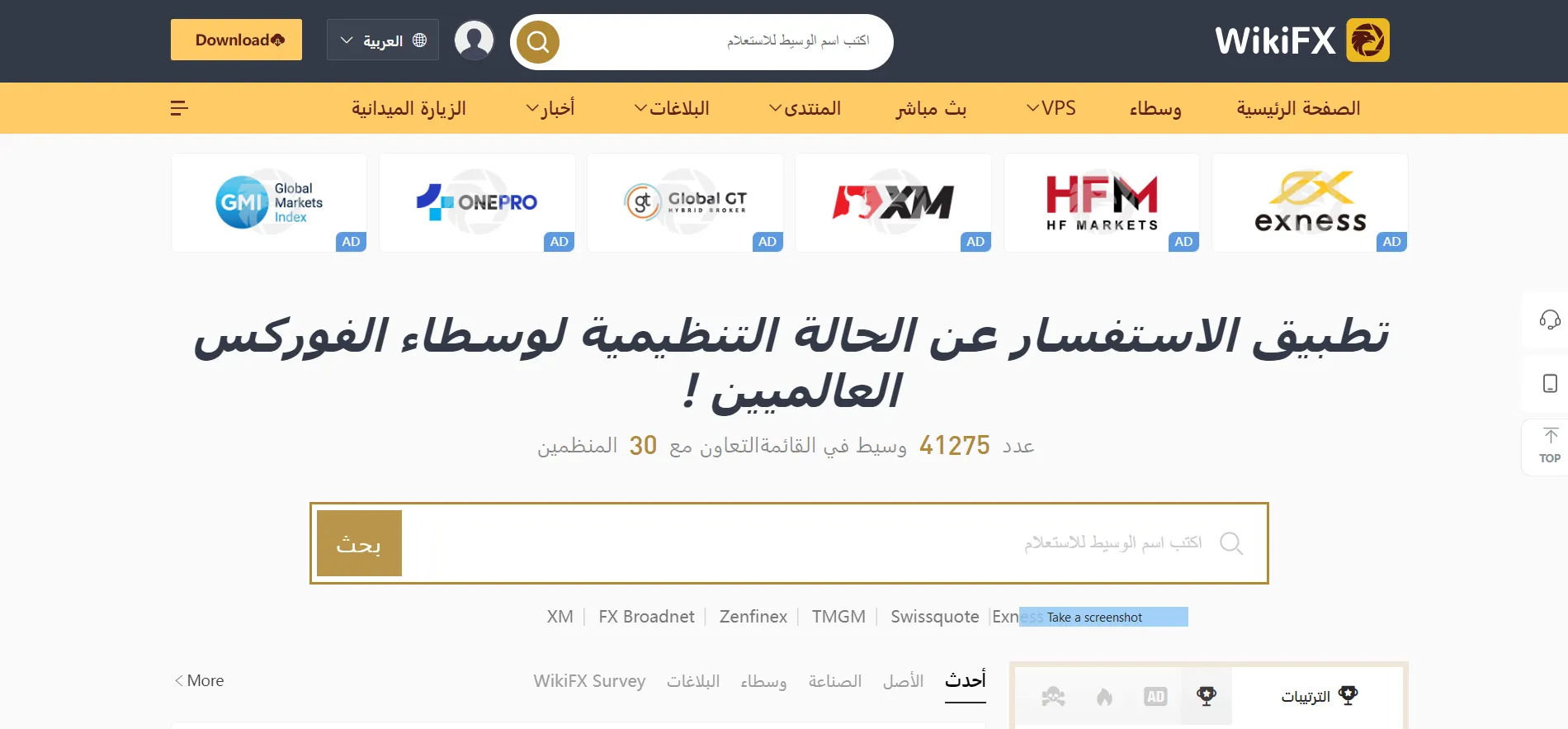Expand the البلاغات dropdown in nav bar
Viewport: 1568px width, 729px height.
click(672, 108)
